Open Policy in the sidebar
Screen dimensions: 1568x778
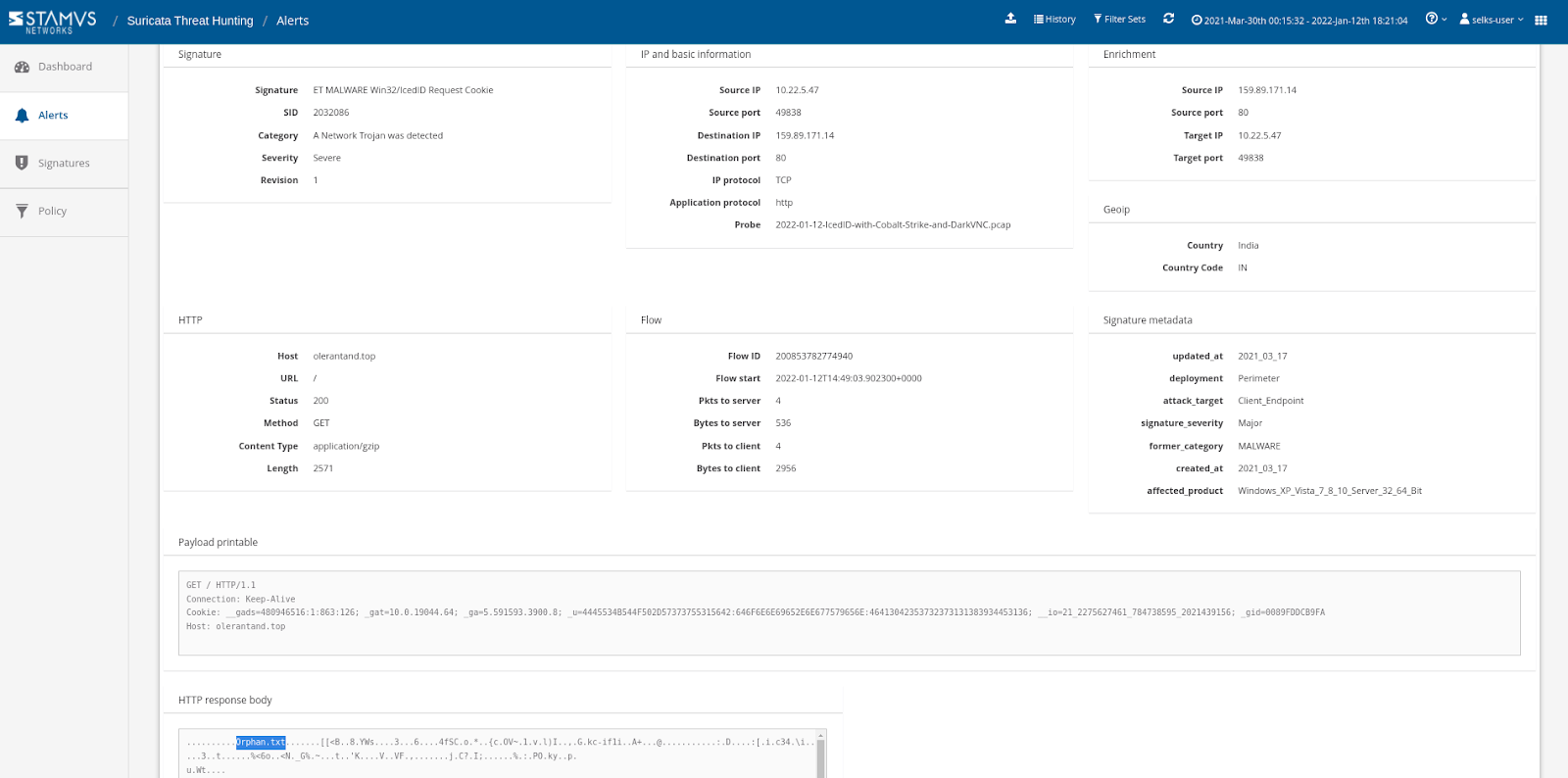coord(64,212)
